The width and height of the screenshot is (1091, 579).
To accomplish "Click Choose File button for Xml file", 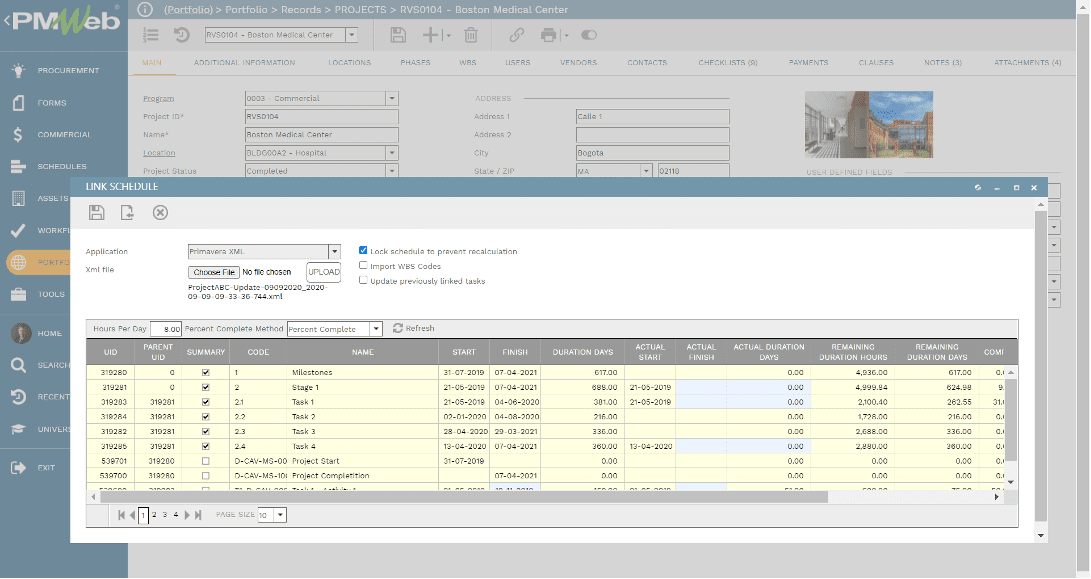I will (214, 272).
